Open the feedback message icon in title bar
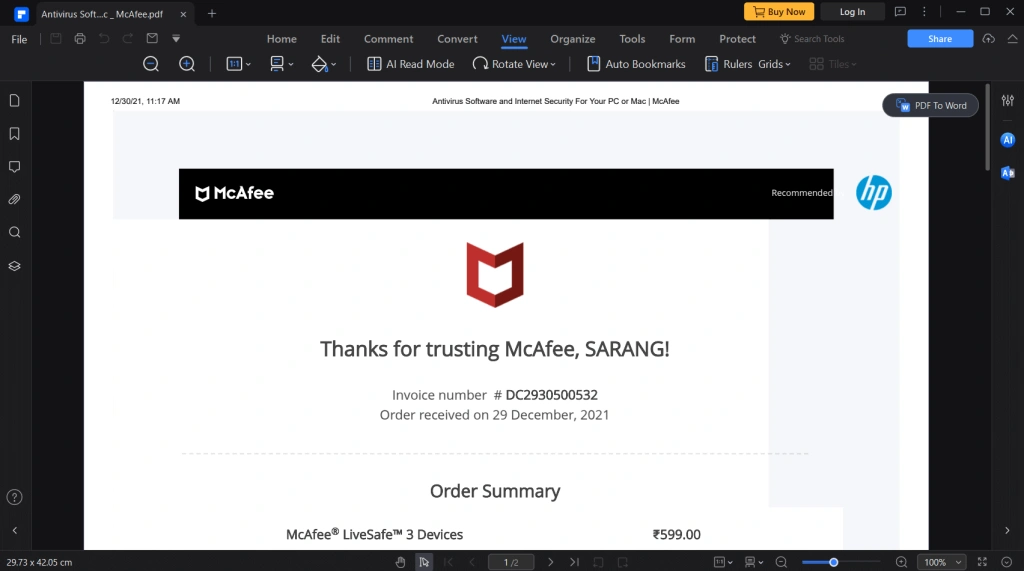Viewport: 1024px width, 571px height. pos(900,12)
